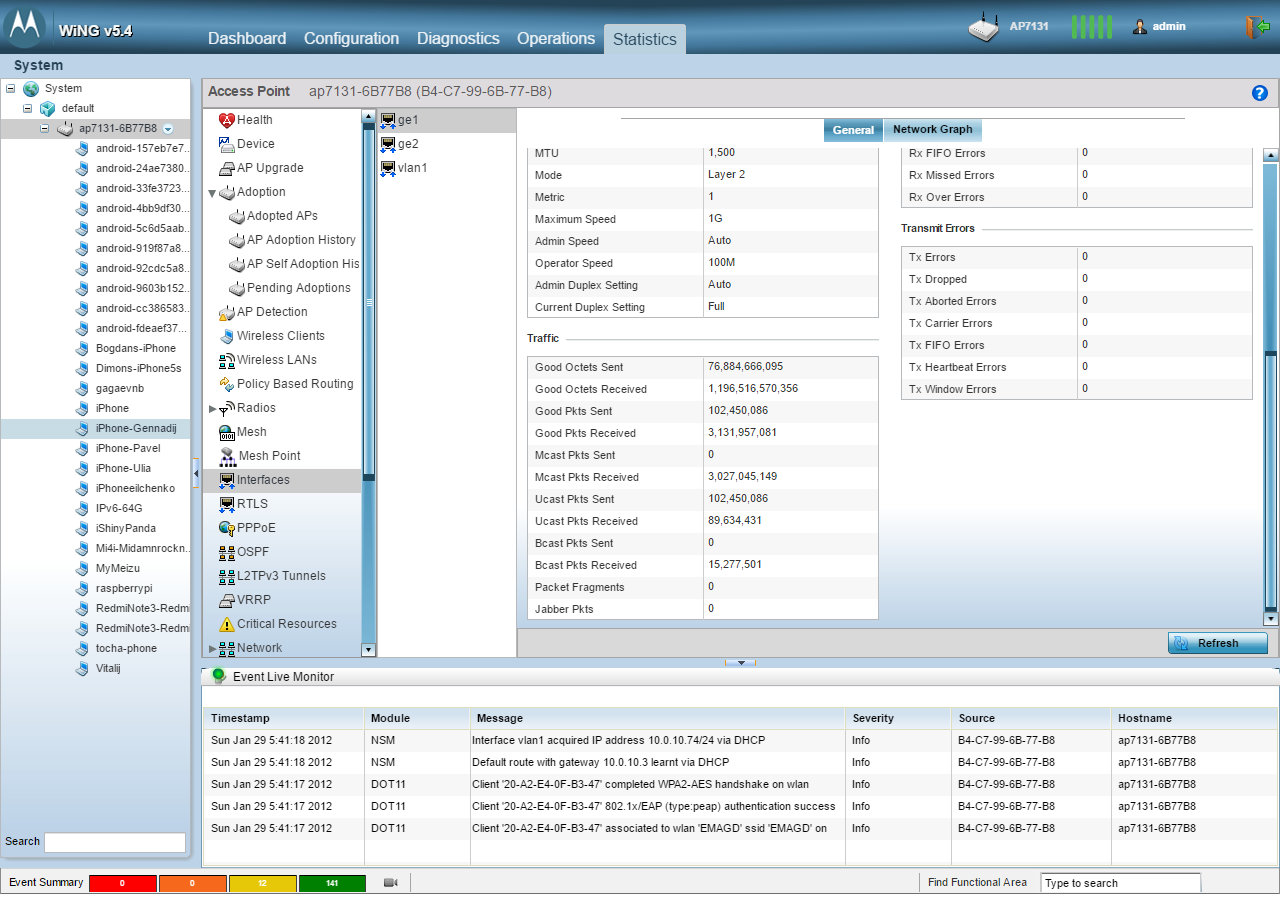1280x898 pixels.
Task: Click the scroll-down arrow of the side menu
Action: pos(368,650)
